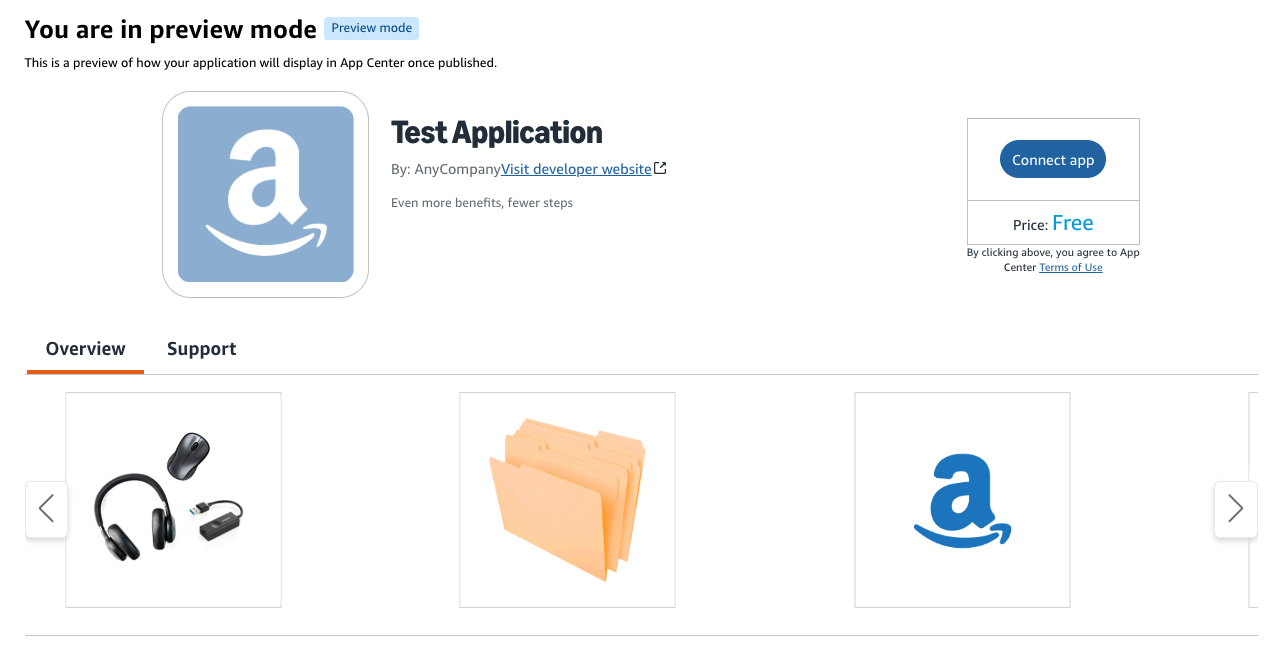Switch to the Overview tab
The height and width of the screenshot is (654, 1271).
point(86,349)
